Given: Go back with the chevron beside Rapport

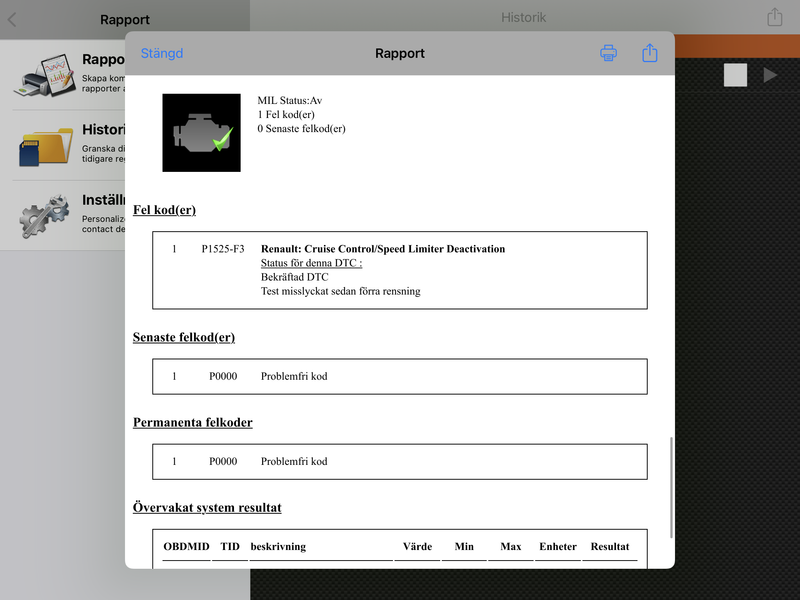Looking at the screenshot, I should (x=12, y=20).
